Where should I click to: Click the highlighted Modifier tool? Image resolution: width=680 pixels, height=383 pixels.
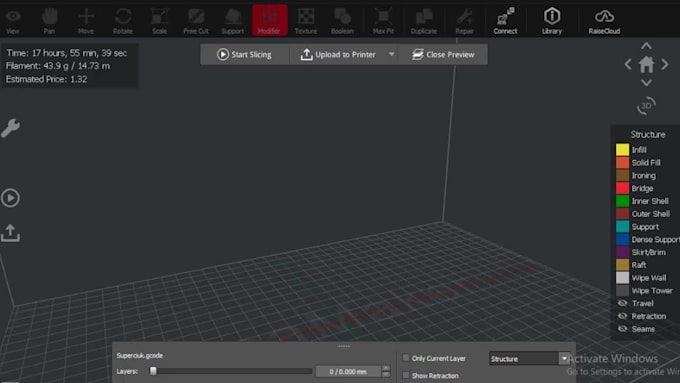[x=269, y=20]
